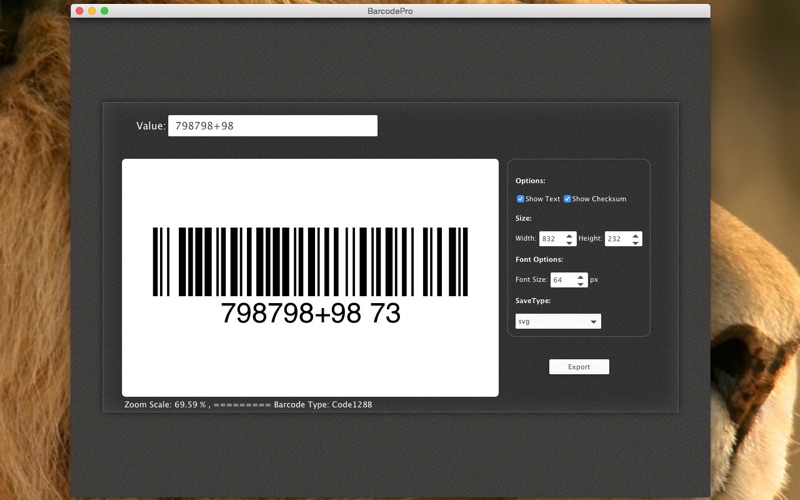Open the SaveType svg dropdown

(x=558, y=321)
